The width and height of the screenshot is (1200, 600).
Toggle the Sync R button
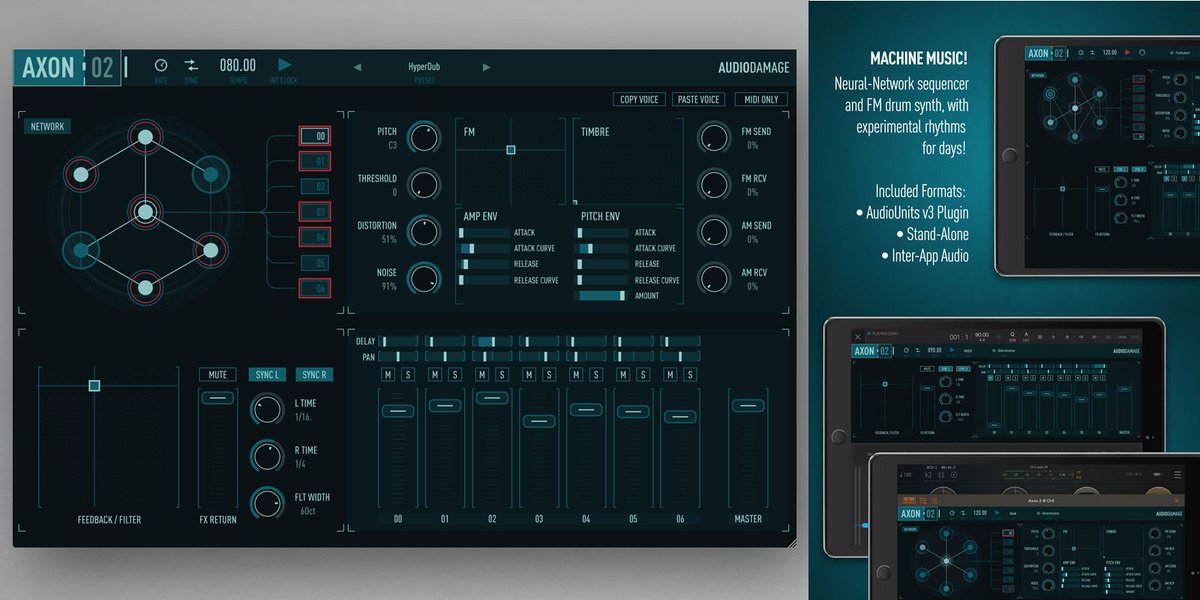point(314,375)
